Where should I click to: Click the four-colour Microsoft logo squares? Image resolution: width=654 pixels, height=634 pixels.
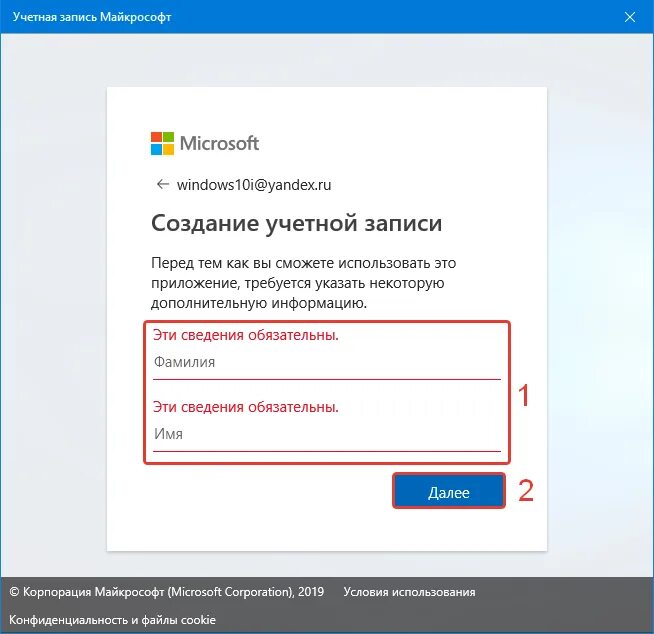click(x=162, y=143)
